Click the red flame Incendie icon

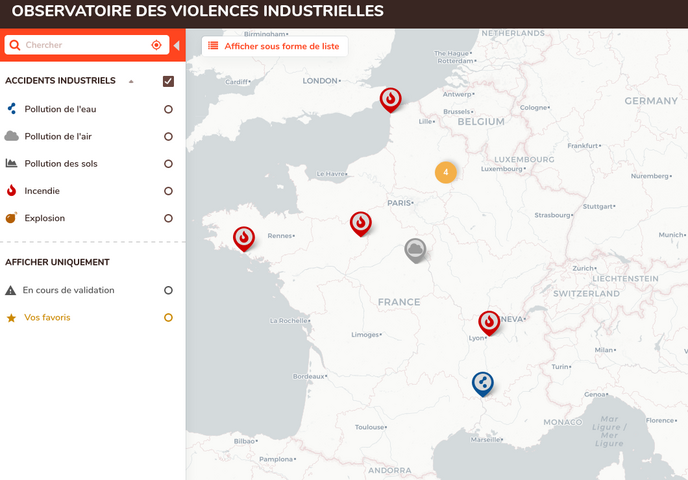pyautogui.click(x=11, y=190)
